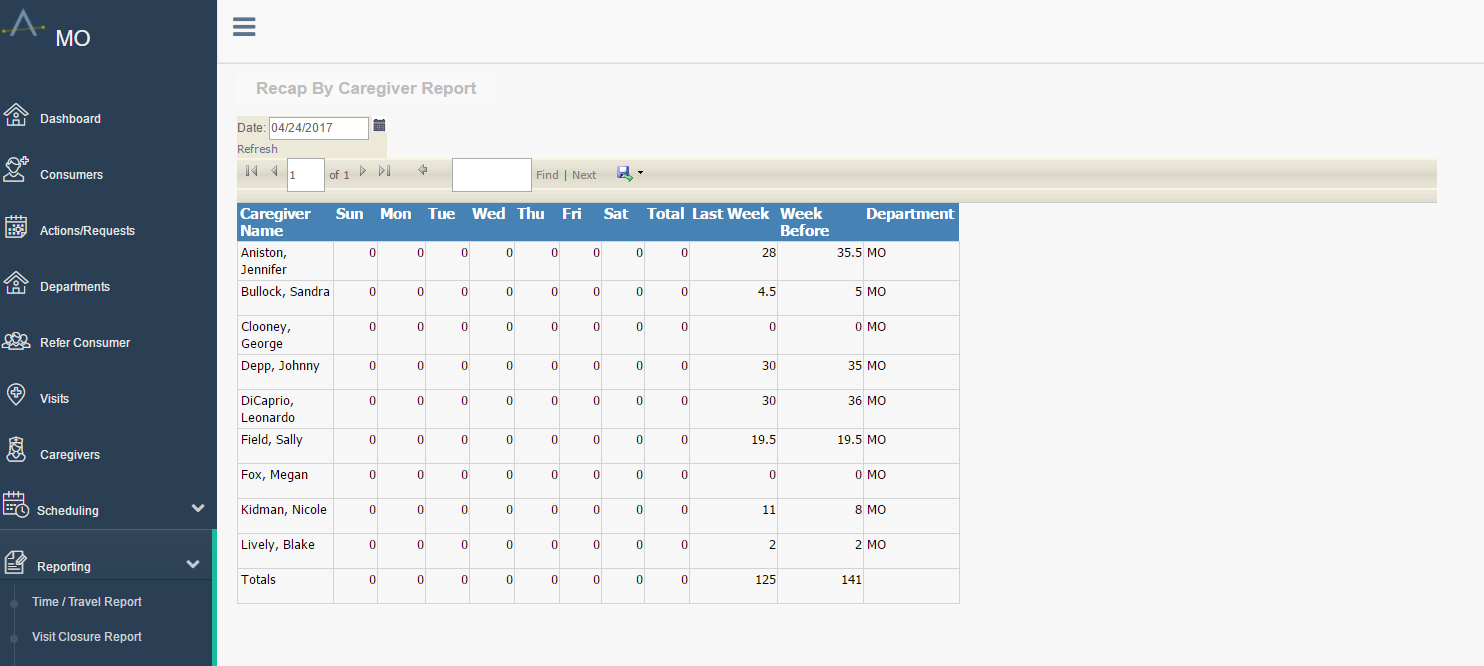Select caregiver Aniston, Jennifer
Image resolution: width=1484 pixels, height=666 pixels.
(x=264, y=261)
